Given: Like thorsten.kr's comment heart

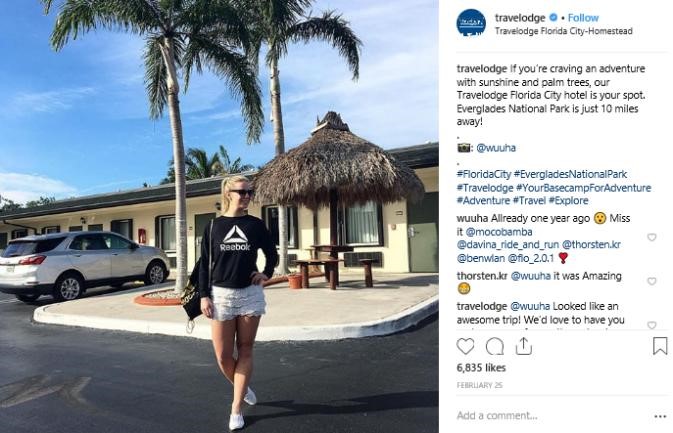Looking at the screenshot, I should pyautogui.click(x=652, y=281).
